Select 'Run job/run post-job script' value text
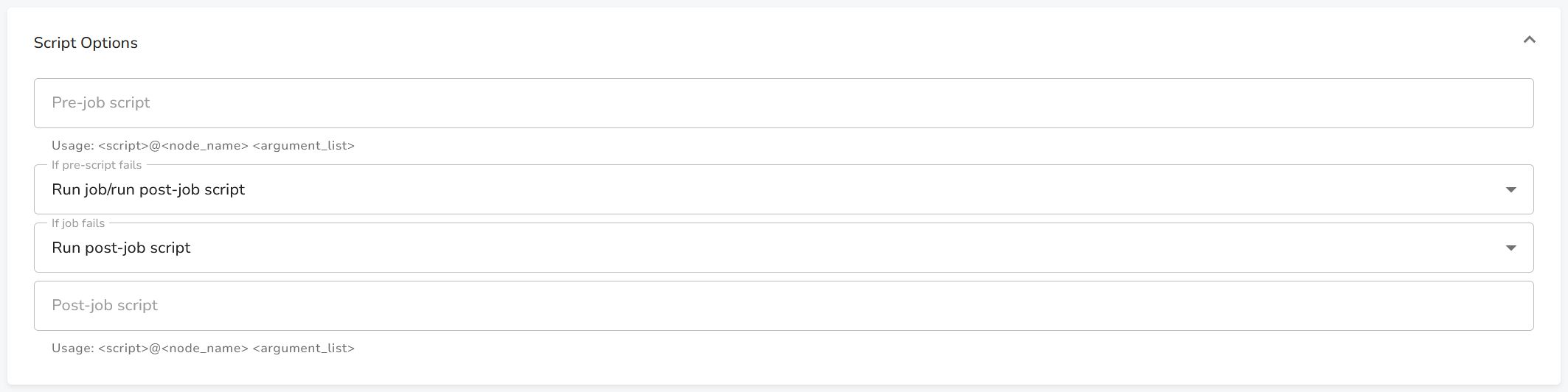The width and height of the screenshot is (1568, 392). (x=148, y=190)
